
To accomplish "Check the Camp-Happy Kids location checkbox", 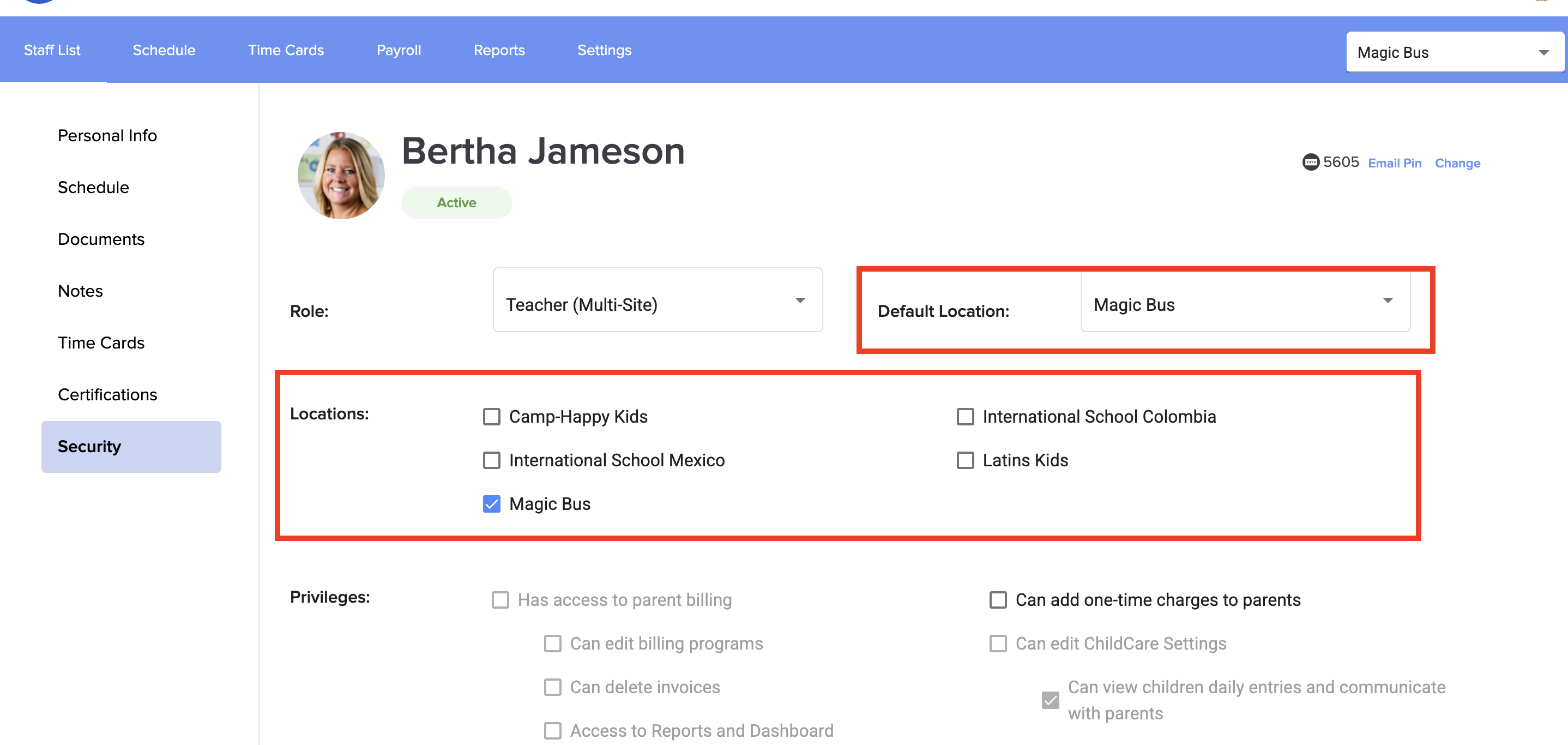I will [491, 417].
